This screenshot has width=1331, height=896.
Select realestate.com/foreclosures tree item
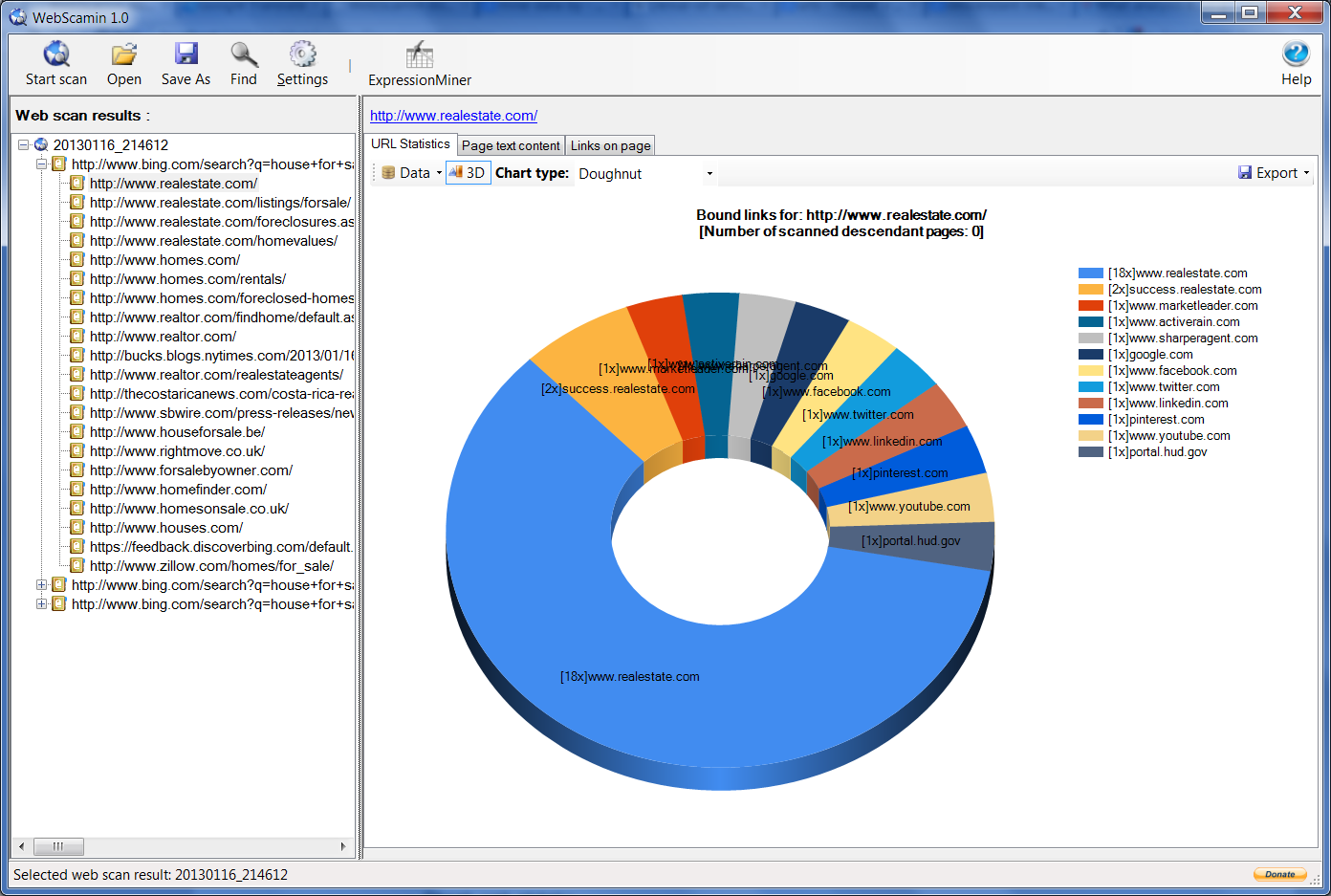pos(221,222)
